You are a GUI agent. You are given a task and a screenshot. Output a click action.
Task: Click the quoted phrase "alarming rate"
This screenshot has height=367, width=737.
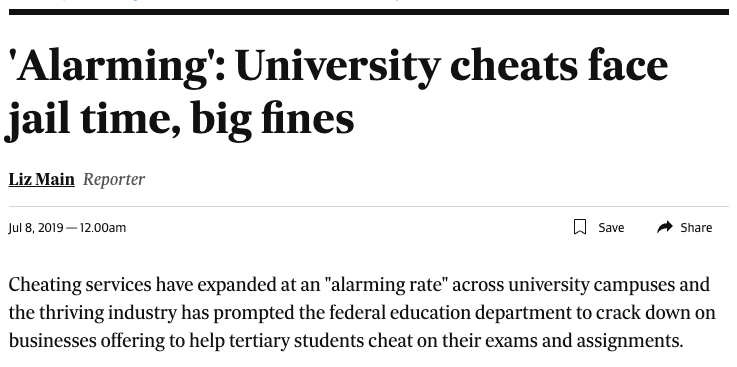click(385, 285)
